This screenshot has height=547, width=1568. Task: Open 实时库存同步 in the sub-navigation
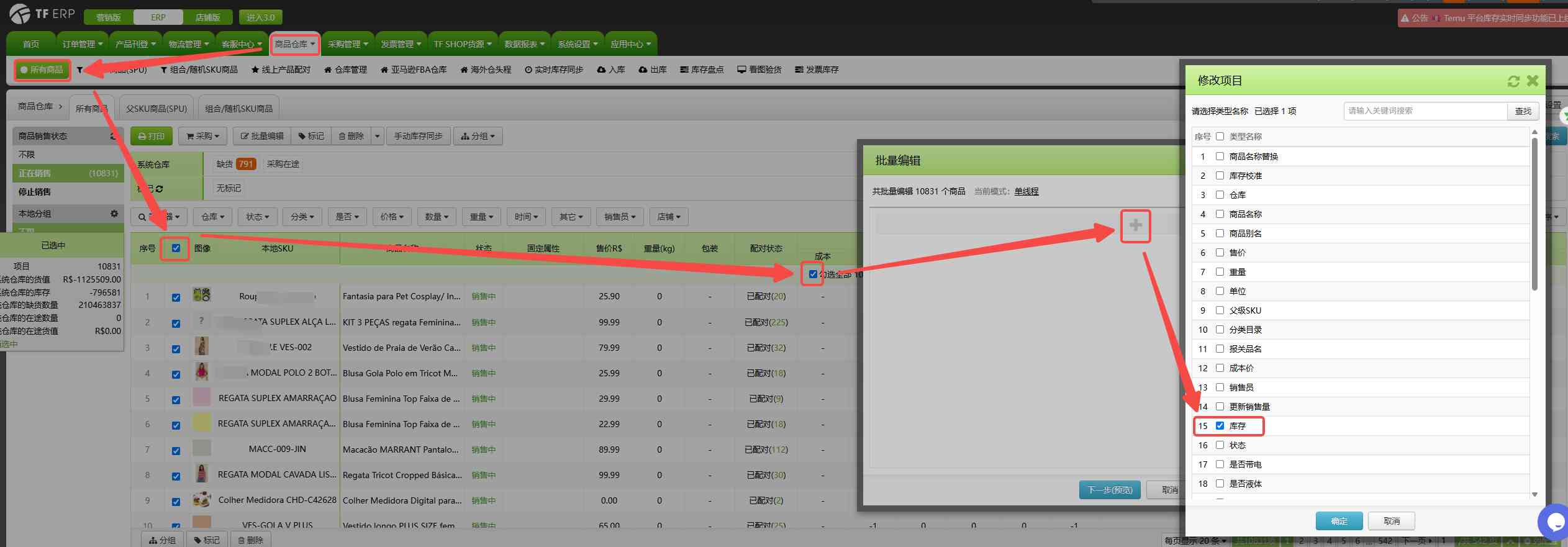click(x=554, y=70)
